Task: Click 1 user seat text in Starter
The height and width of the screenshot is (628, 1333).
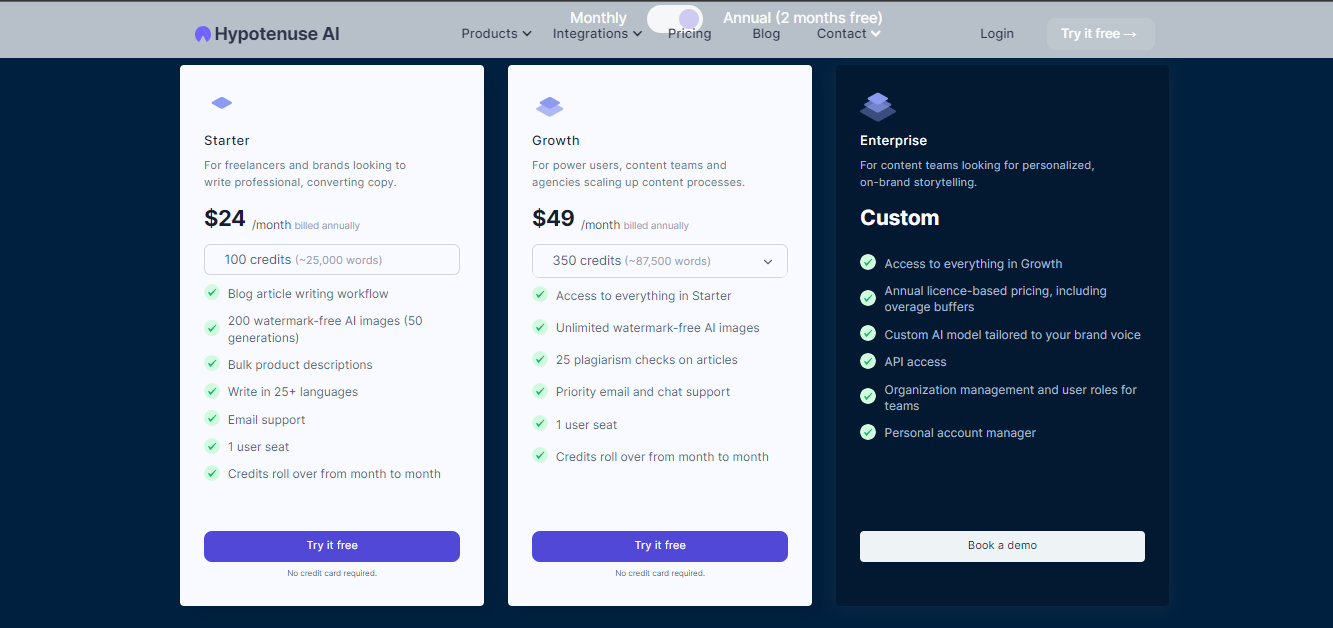Action: click(x=259, y=447)
